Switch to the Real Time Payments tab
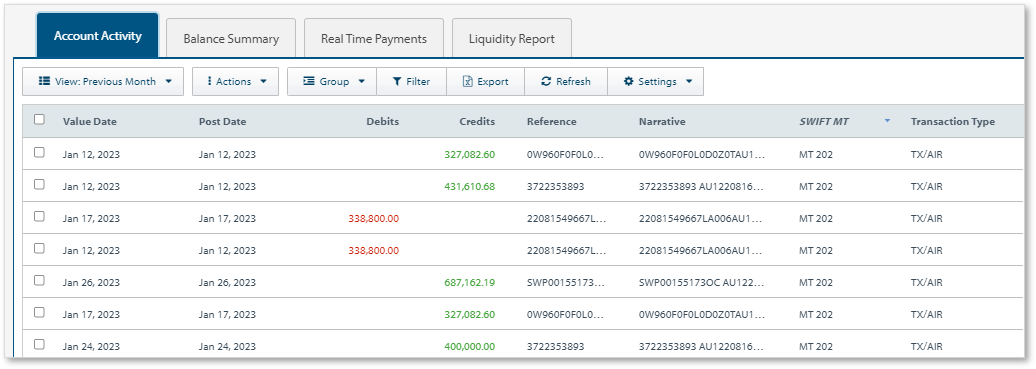The width and height of the screenshot is (1036, 369). [374, 38]
